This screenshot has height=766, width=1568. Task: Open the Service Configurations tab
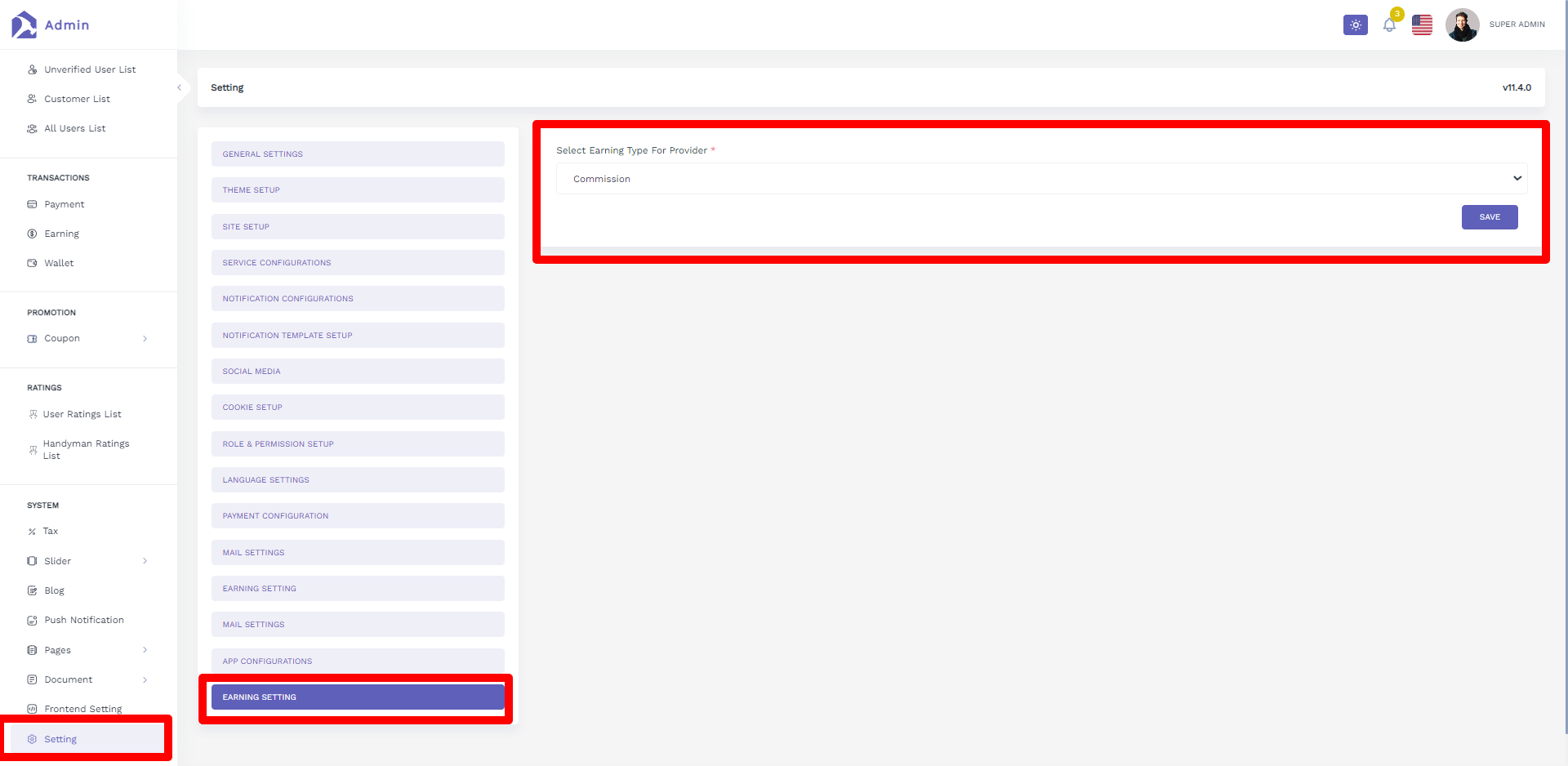point(358,262)
